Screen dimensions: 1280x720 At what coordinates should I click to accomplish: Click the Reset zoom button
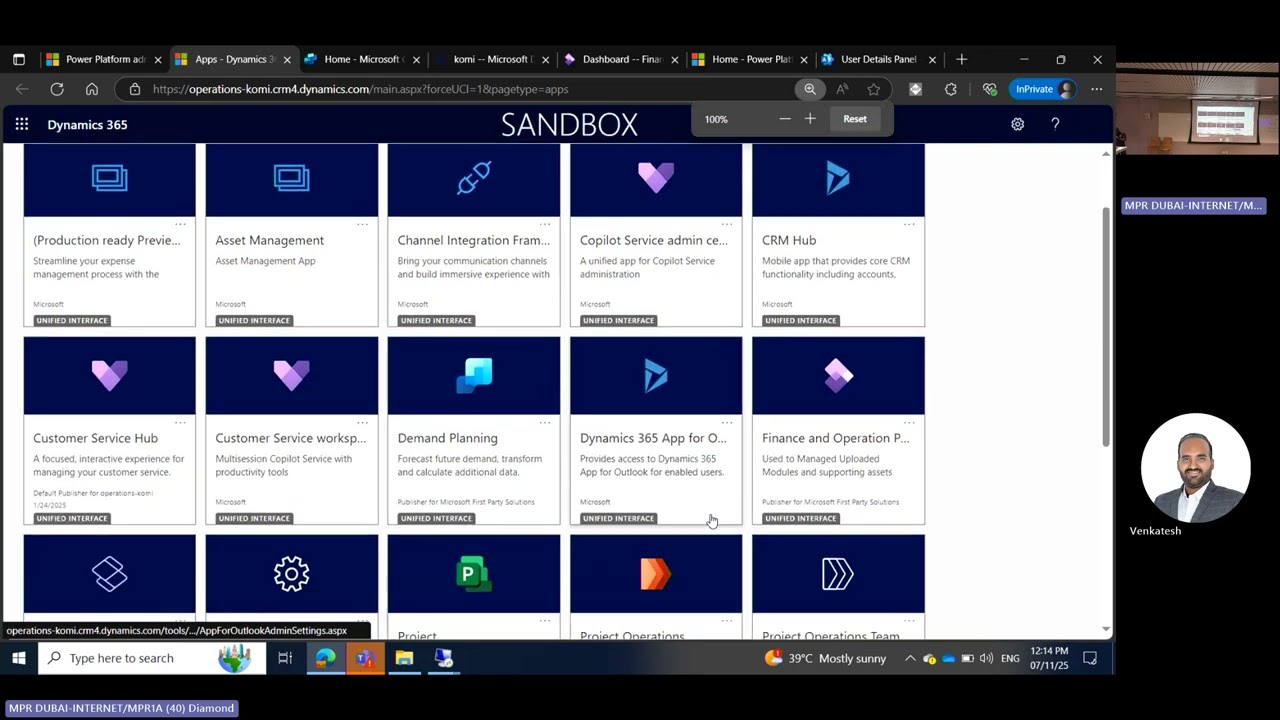point(855,119)
